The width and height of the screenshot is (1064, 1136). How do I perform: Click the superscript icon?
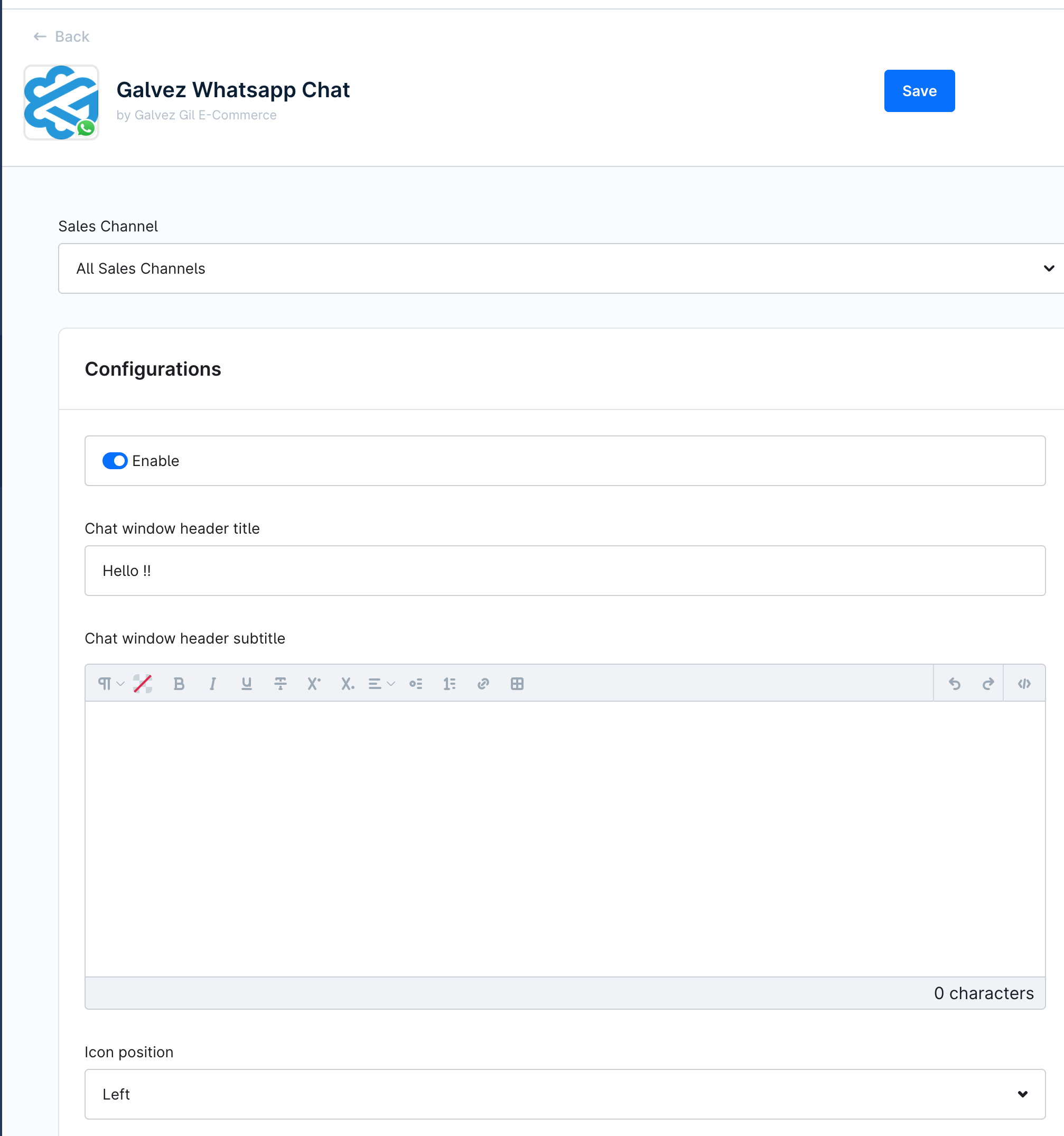coord(314,683)
